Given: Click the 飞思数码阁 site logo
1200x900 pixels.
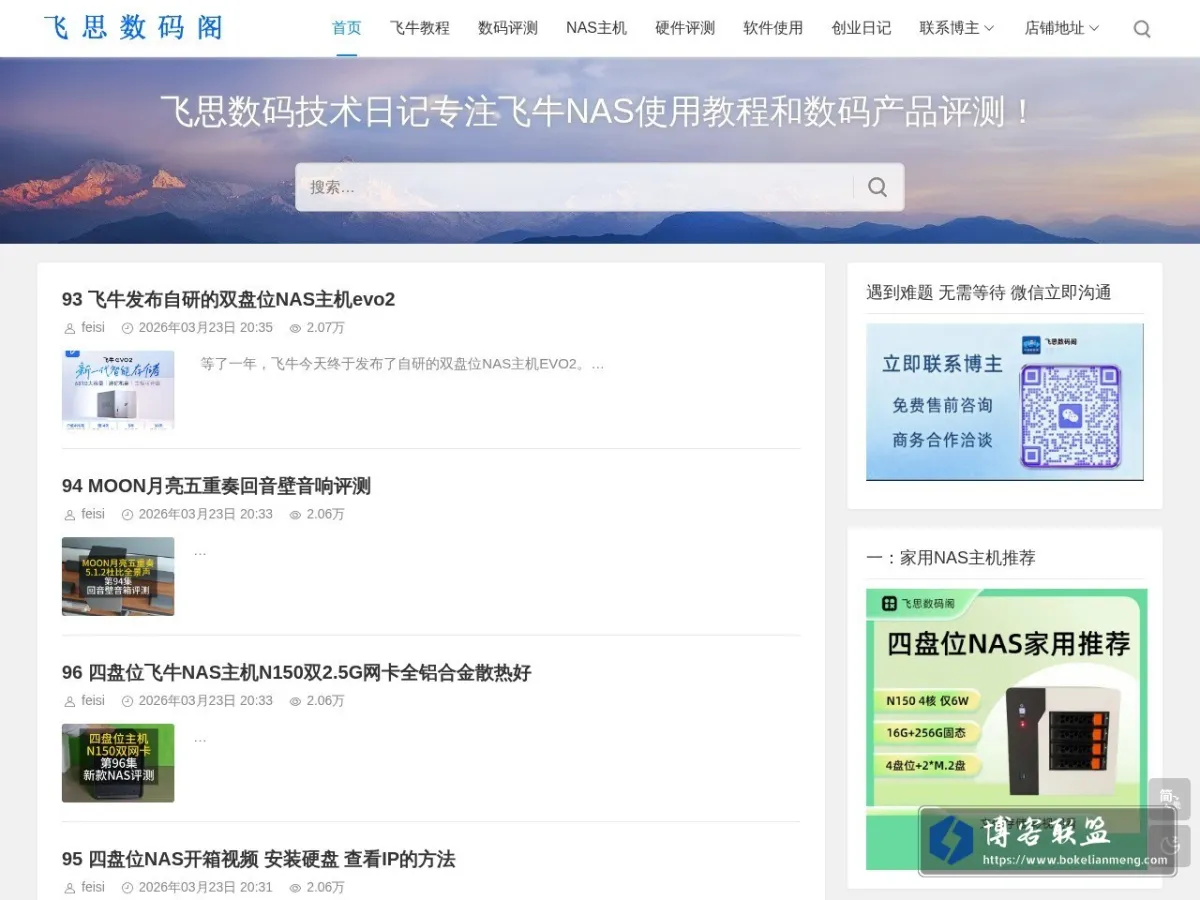Looking at the screenshot, I should 134,28.
